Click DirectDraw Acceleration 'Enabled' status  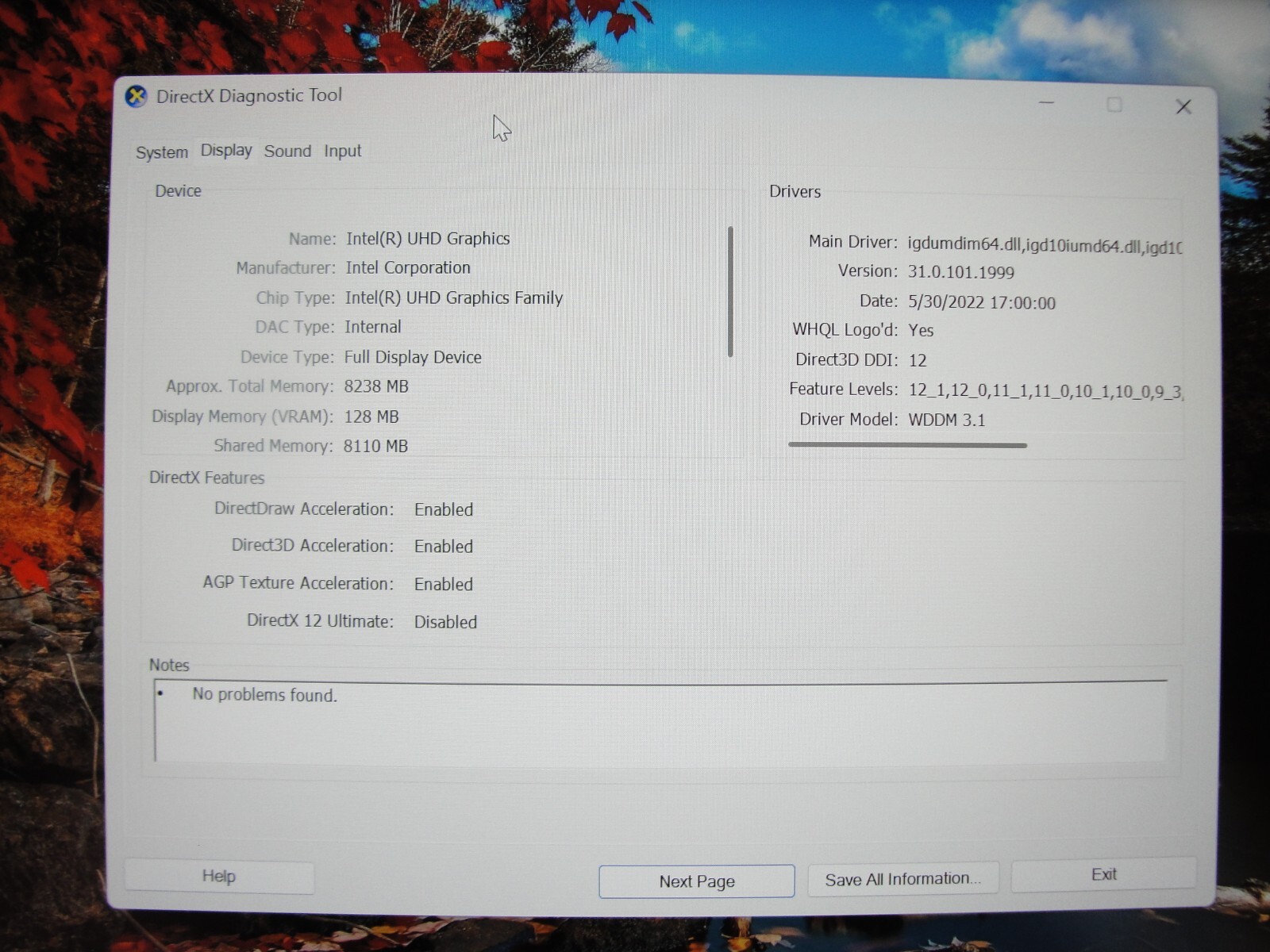444,509
